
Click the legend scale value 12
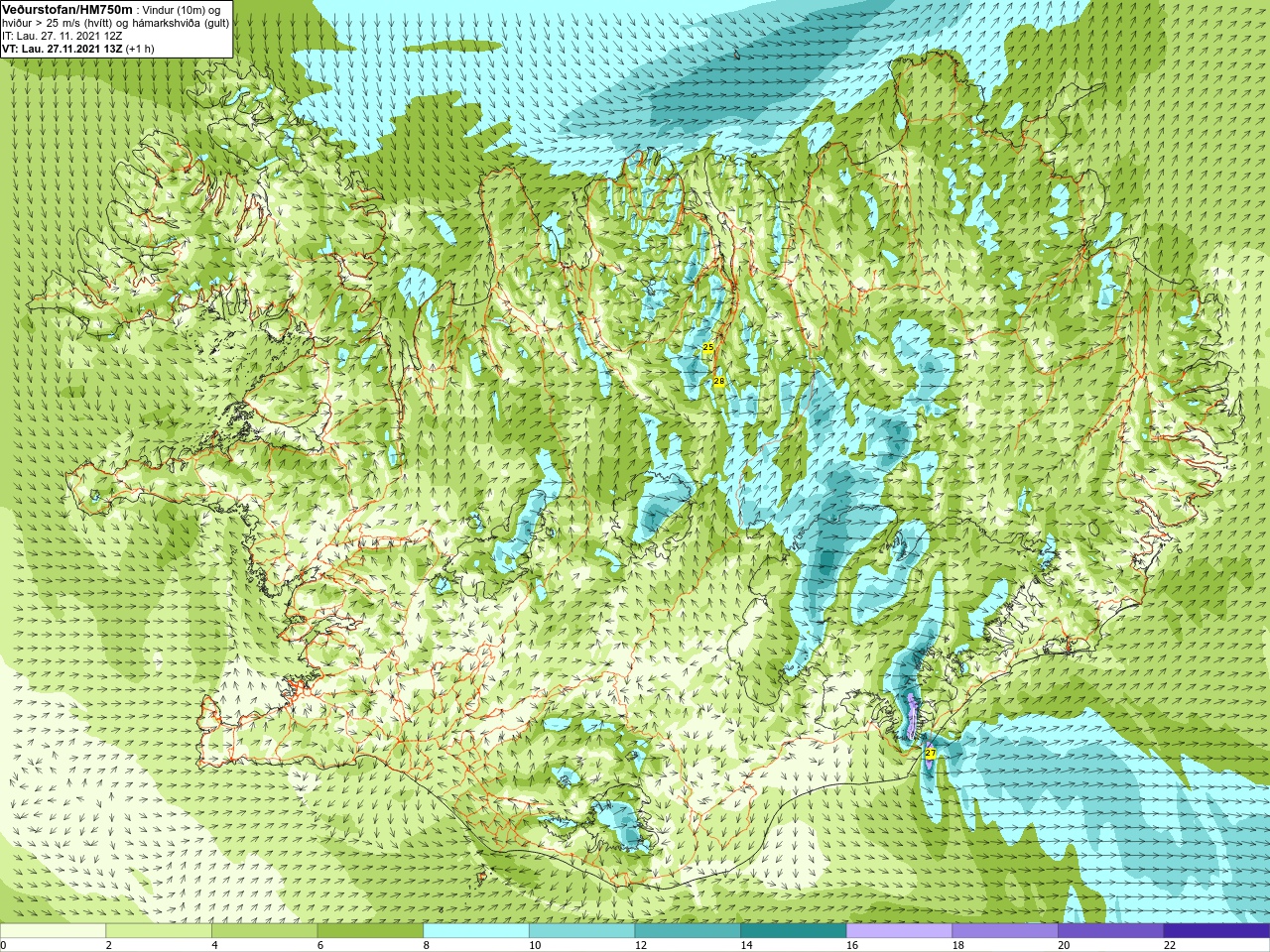(x=641, y=945)
